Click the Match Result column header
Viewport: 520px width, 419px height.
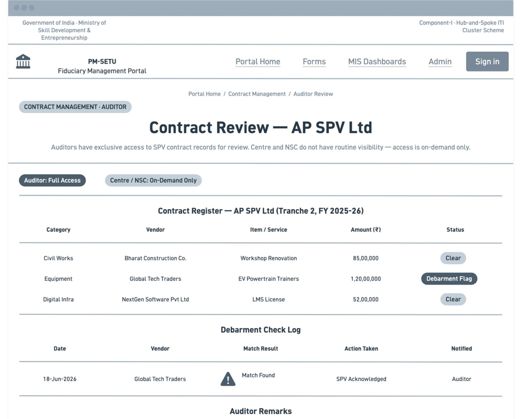(261, 349)
